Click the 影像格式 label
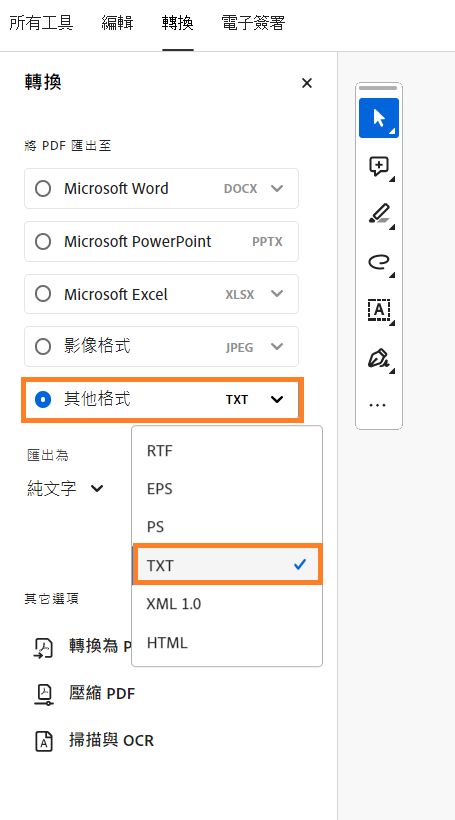The image size is (455, 820). coord(97,346)
